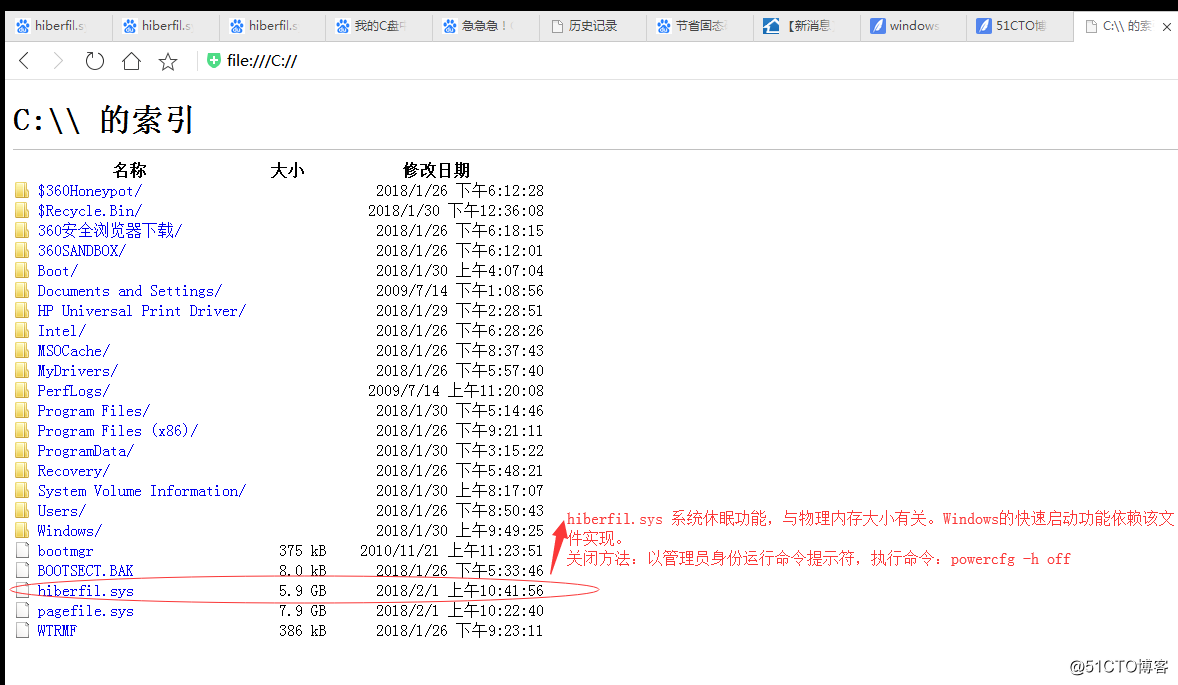
Task: Click the bootmgr file link
Action: click(x=65, y=551)
